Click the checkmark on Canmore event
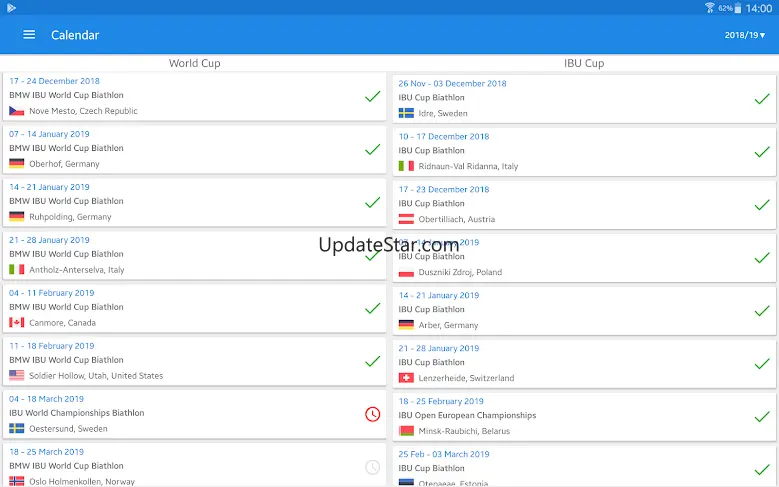Screen dimensions: 779x487 click(373, 308)
